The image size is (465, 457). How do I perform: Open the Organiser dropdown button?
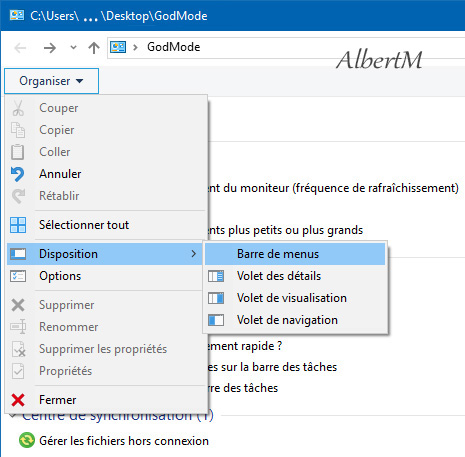click(51, 81)
